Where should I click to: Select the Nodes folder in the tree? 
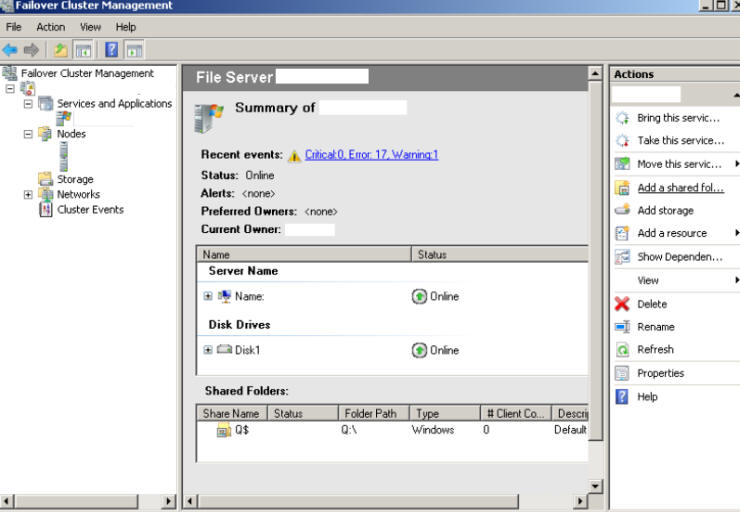(x=71, y=134)
